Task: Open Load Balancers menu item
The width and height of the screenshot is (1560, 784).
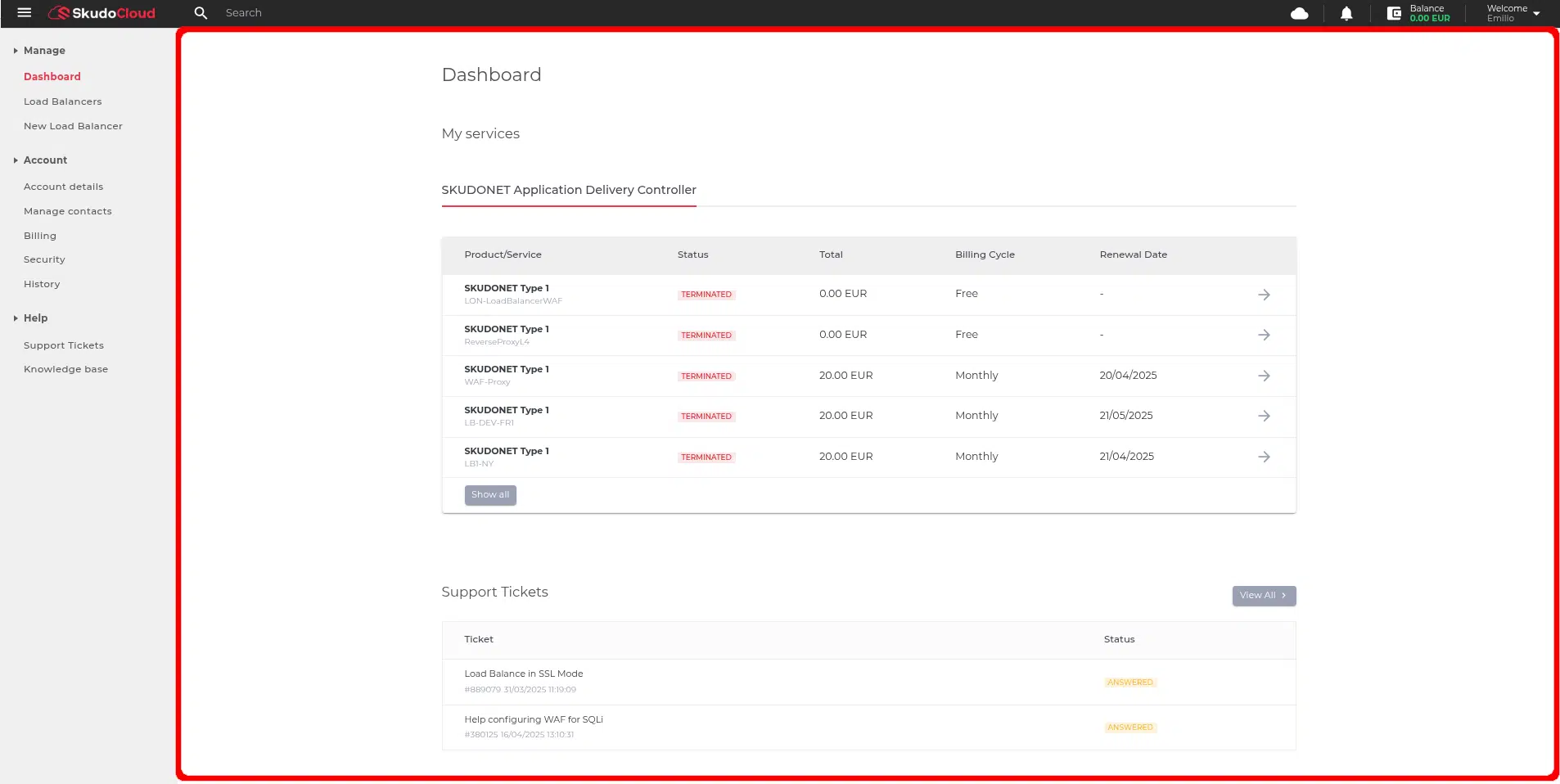Action: 63,101
